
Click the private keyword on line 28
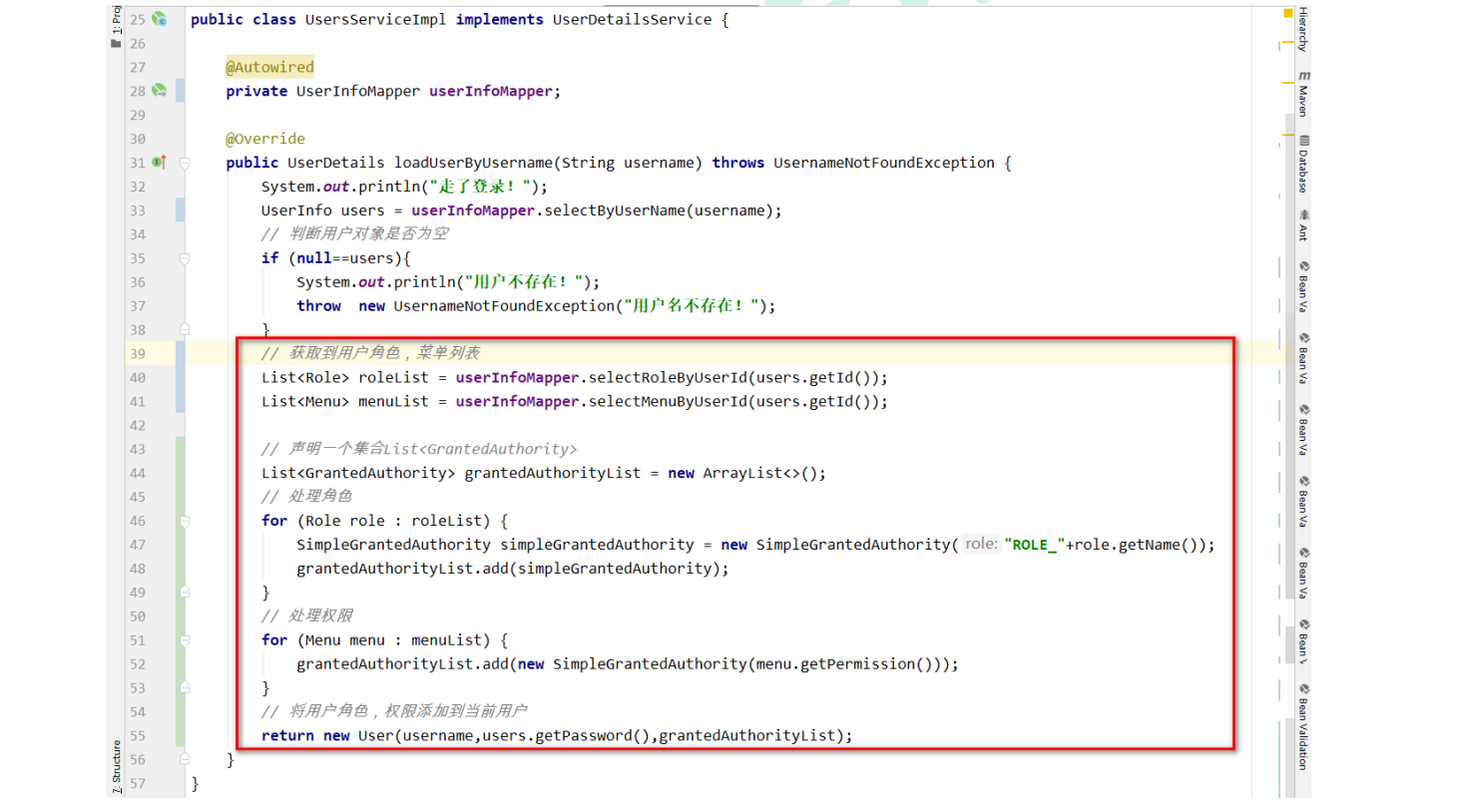(x=256, y=91)
